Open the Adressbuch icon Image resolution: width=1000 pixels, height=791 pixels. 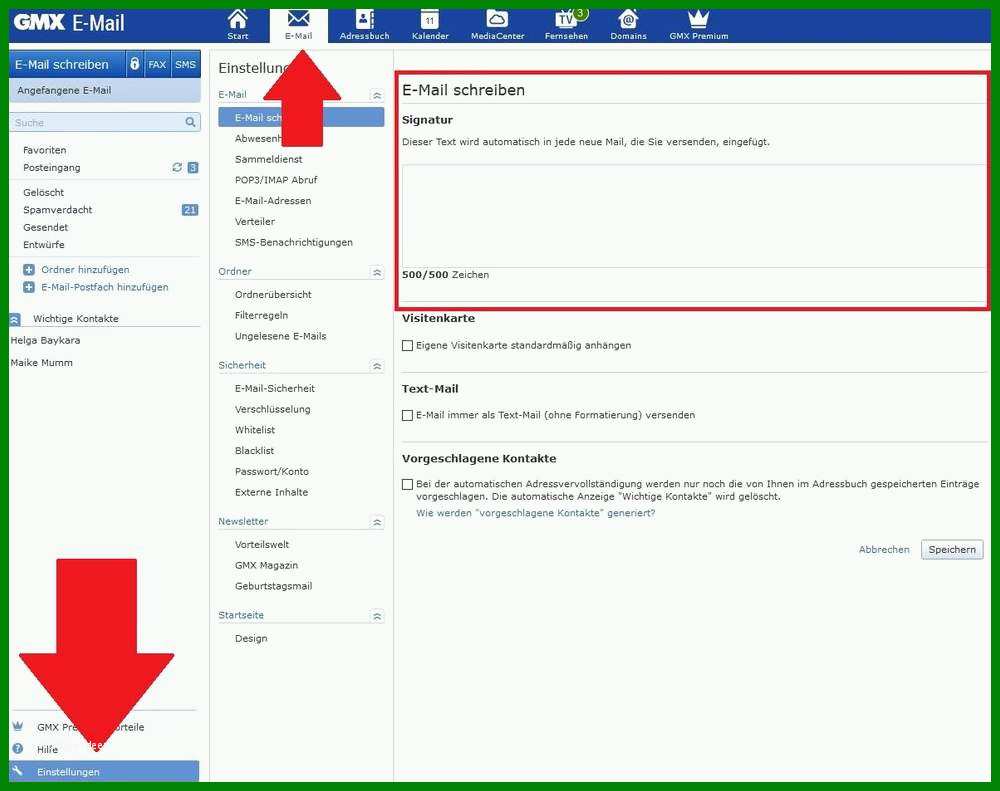click(364, 25)
